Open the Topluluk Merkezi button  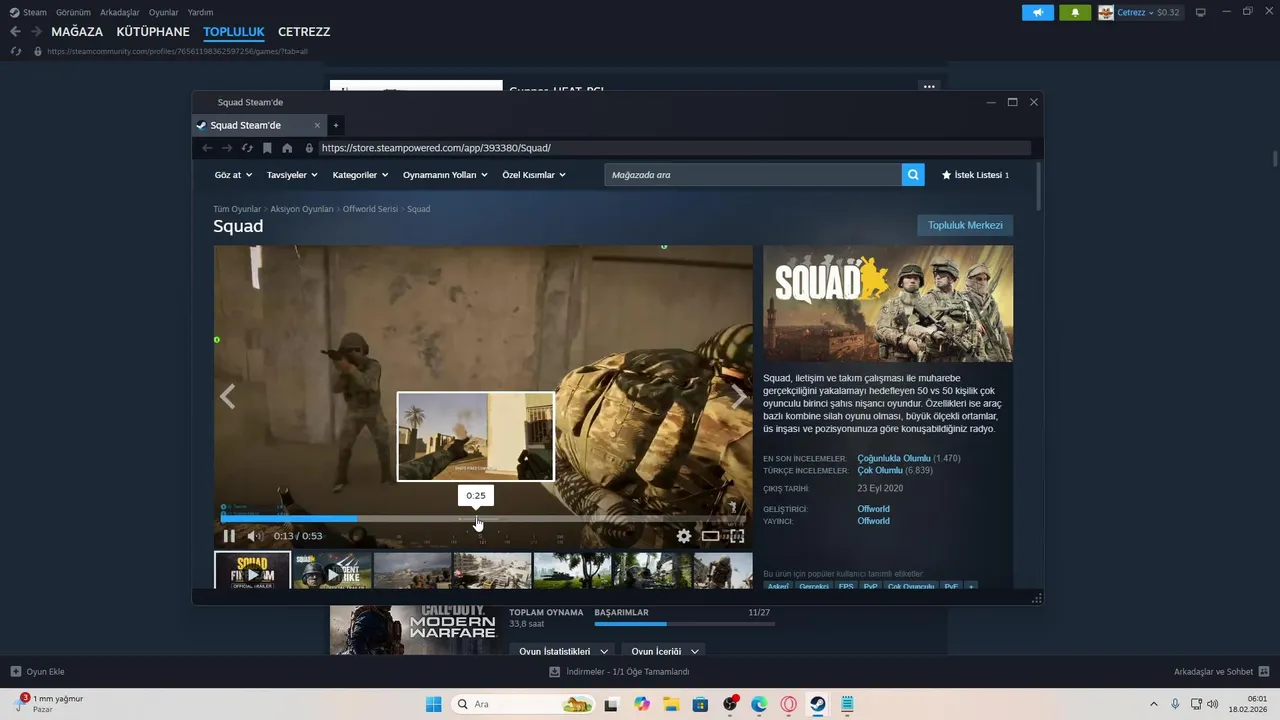965,225
